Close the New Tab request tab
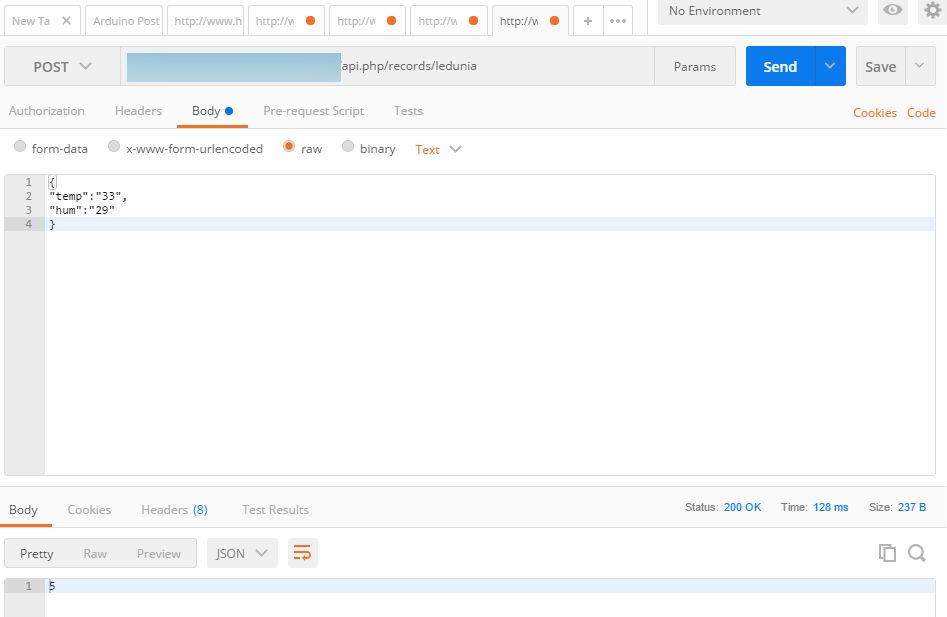This screenshot has height=617, width=947. point(66,21)
